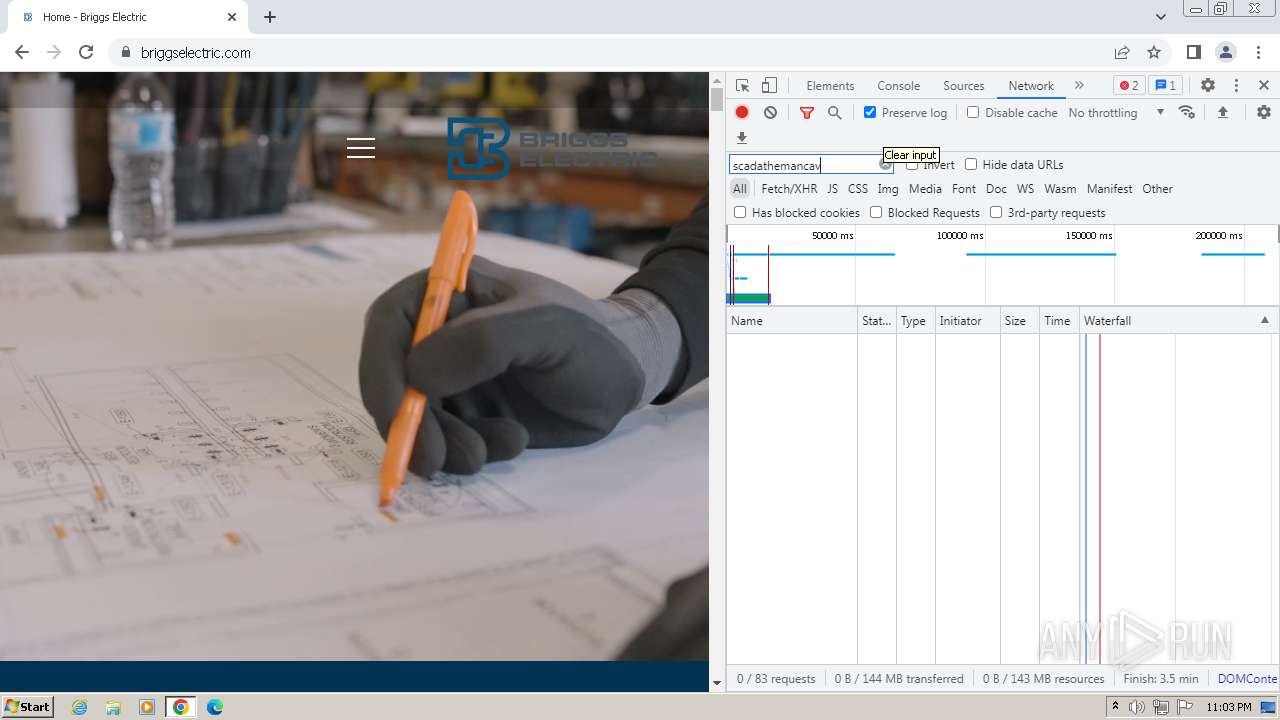Close the DevTools panel
The image size is (1280, 720).
click(x=1264, y=85)
